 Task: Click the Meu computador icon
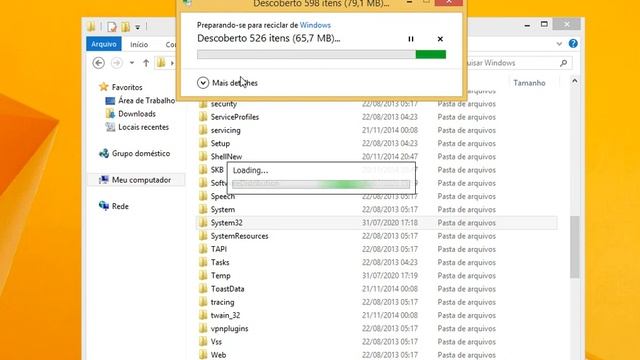104,180
